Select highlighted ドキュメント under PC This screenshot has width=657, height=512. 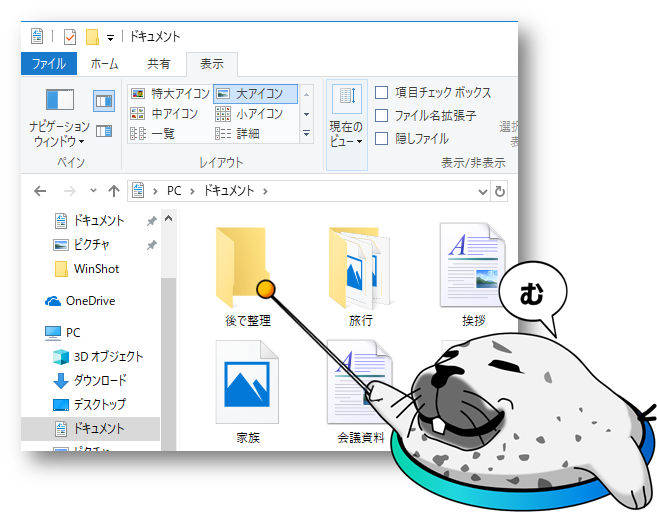(x=91, y=428)
